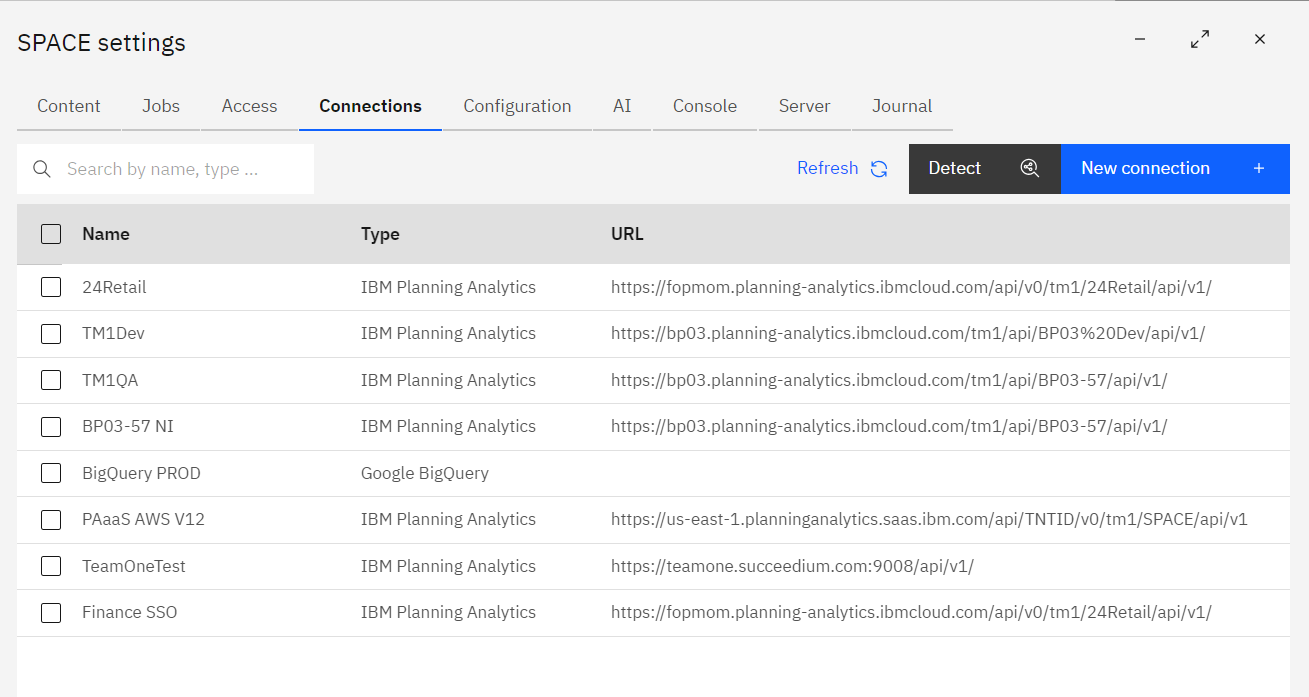Check the TM1QA connection checkbox
This screenshot has width=1309, height=697.
click(51, 380)
